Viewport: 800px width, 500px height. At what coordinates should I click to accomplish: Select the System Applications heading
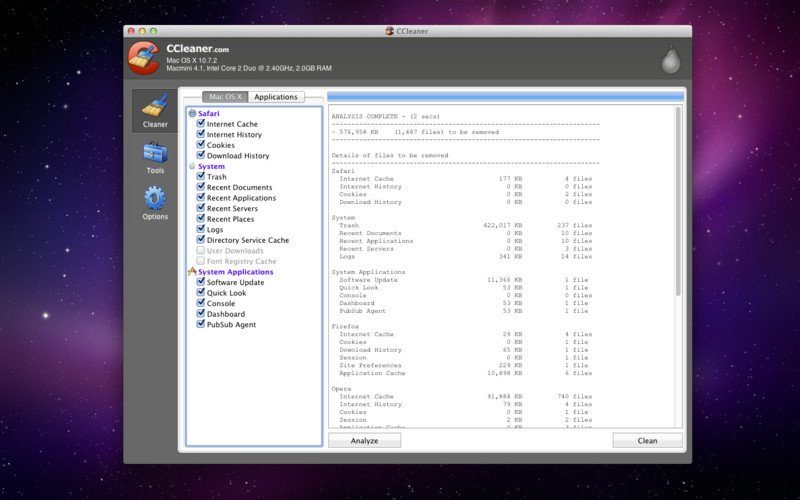coord(236,272)
